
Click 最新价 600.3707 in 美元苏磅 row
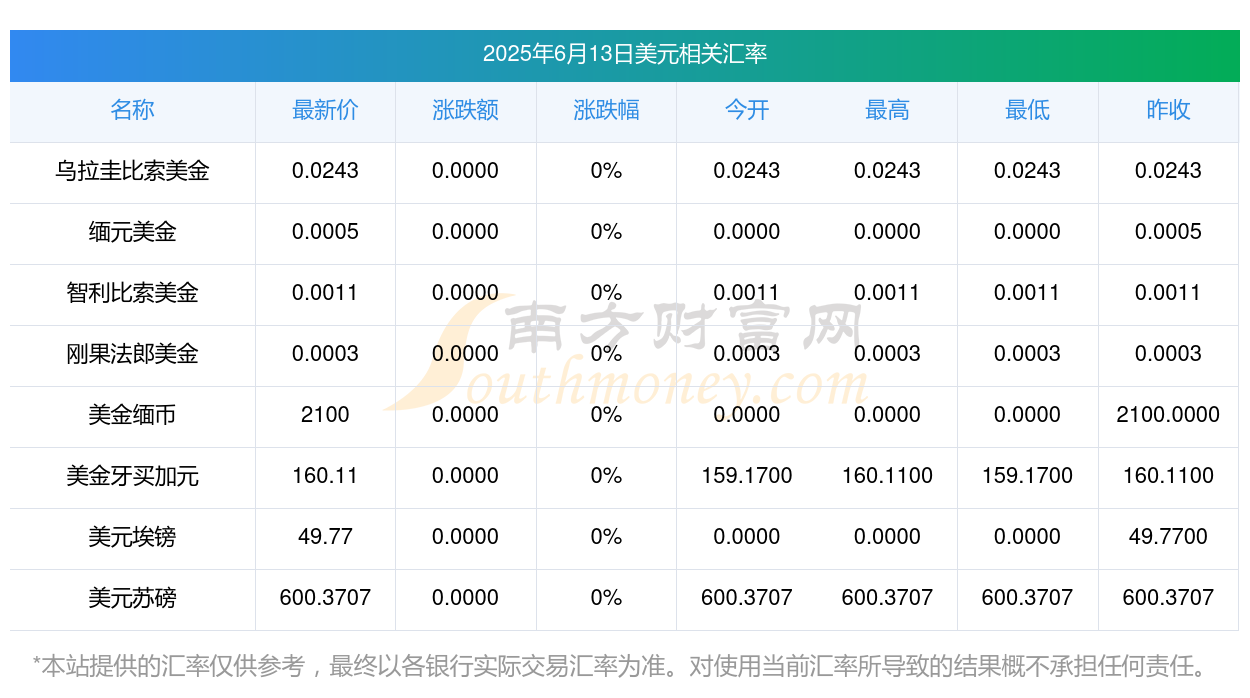(x=325, y=598)
